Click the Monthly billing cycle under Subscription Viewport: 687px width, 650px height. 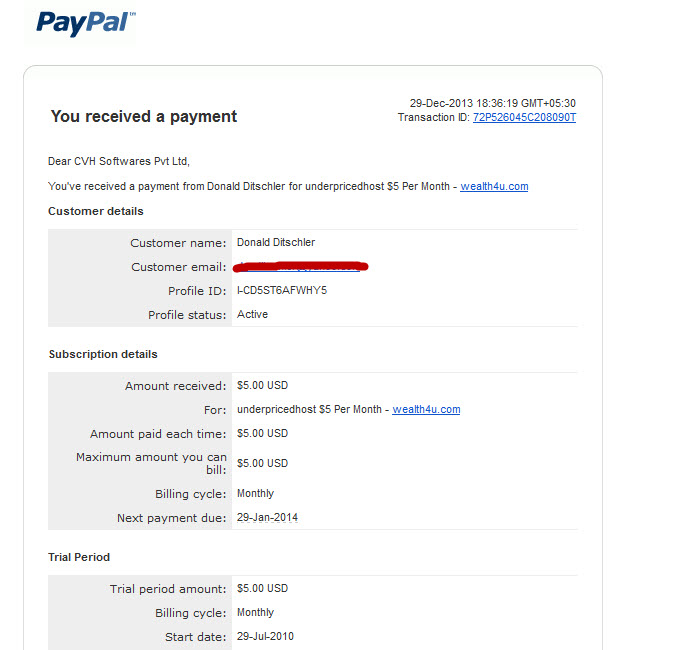(x=255, y=494)
